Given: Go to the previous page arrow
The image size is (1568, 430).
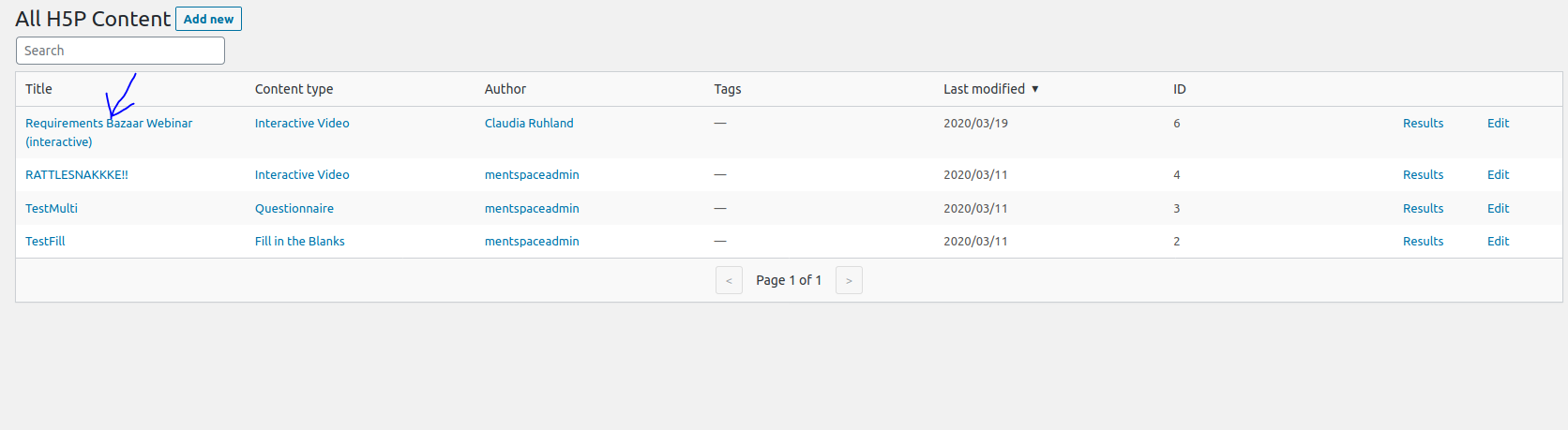Looking at the screenshot, I should [x=729, y=280].
